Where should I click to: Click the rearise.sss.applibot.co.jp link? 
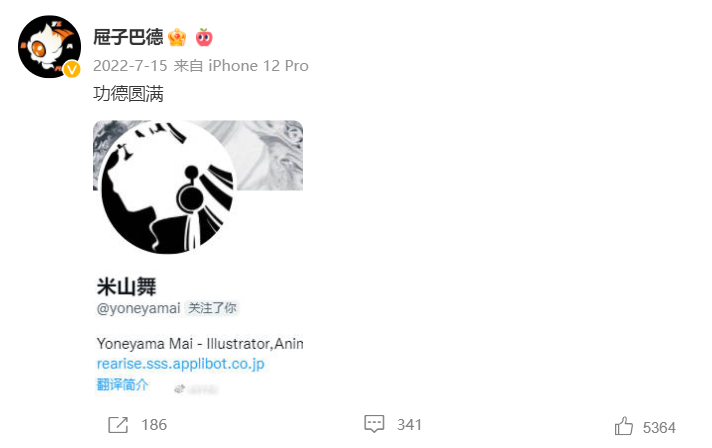coord(181,364)
